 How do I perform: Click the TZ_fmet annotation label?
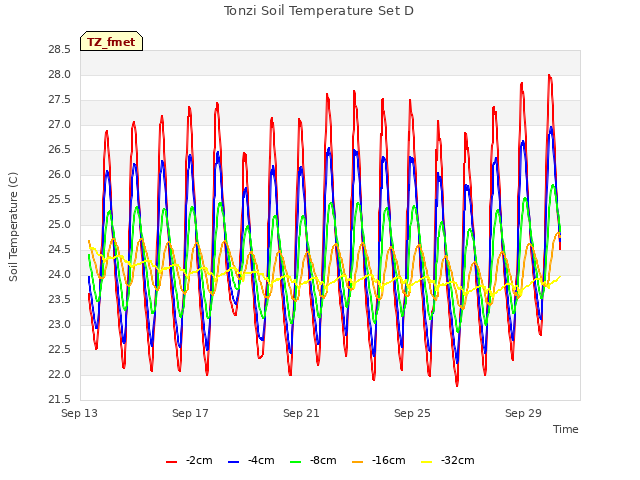coord(111,42)
